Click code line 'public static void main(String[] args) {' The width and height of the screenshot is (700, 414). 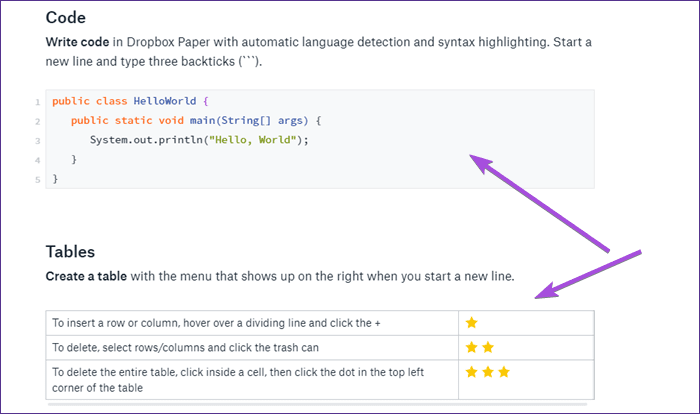196,121
